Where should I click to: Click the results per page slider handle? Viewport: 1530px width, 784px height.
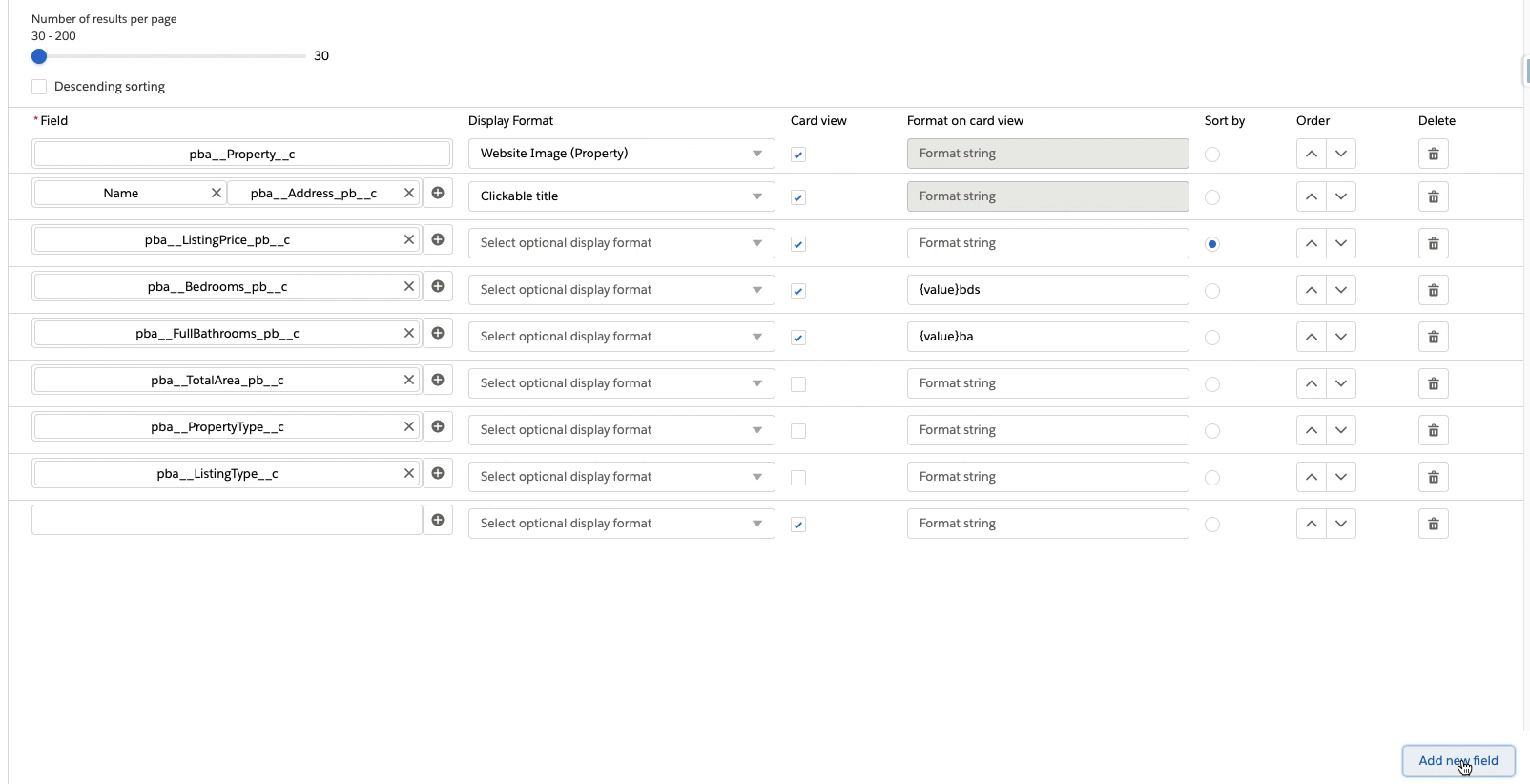click(39, 56)
